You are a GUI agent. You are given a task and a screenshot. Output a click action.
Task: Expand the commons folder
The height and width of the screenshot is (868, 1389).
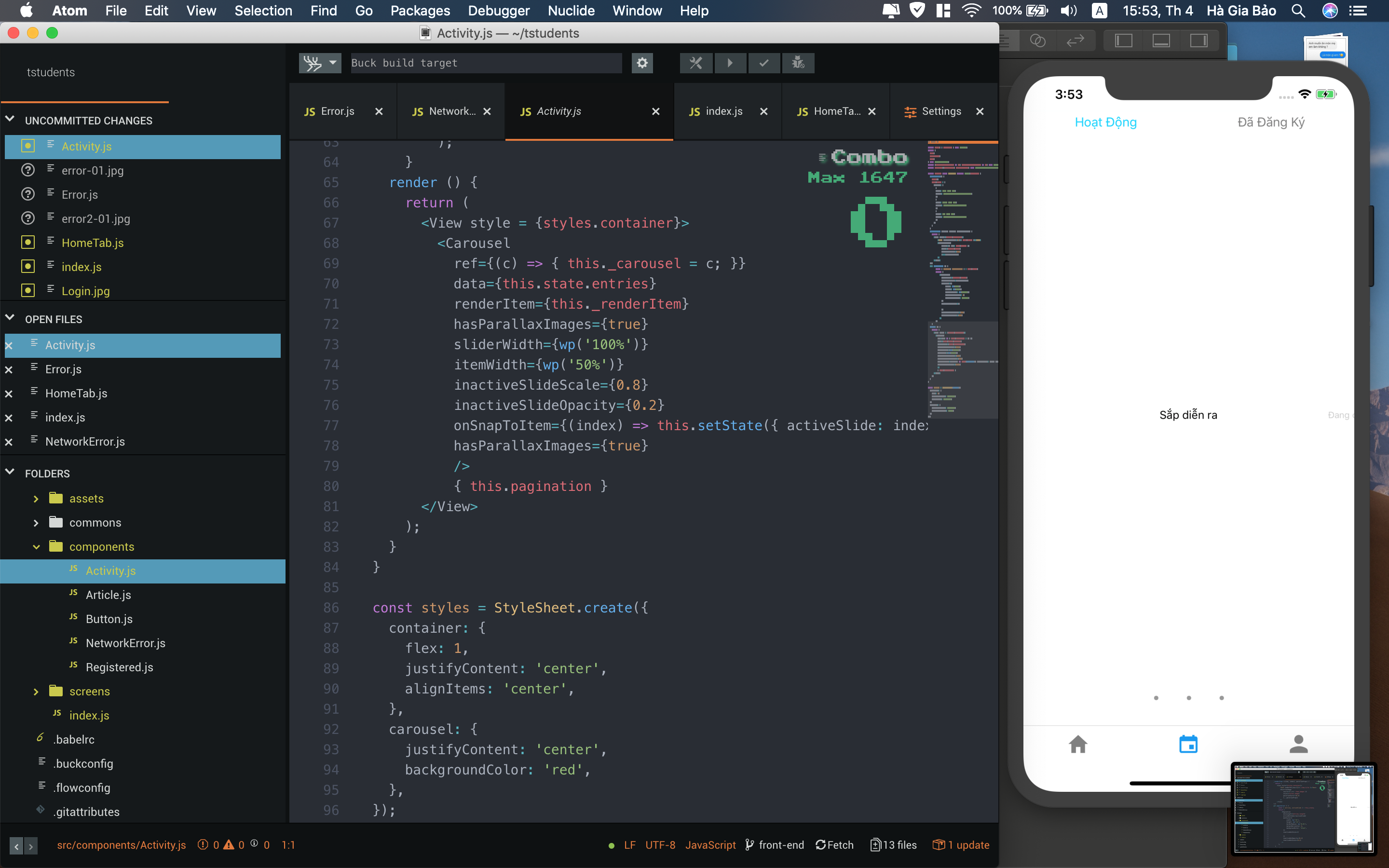click(x=36, y=523)
